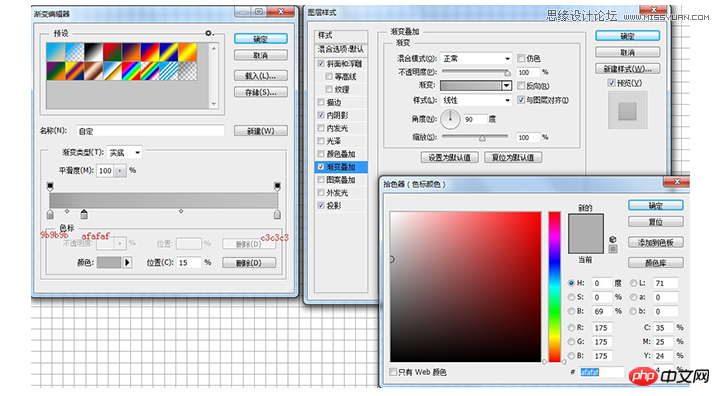Select the full spectrum rainbow gradient preset
720x396 pixels.
point(131,71)
